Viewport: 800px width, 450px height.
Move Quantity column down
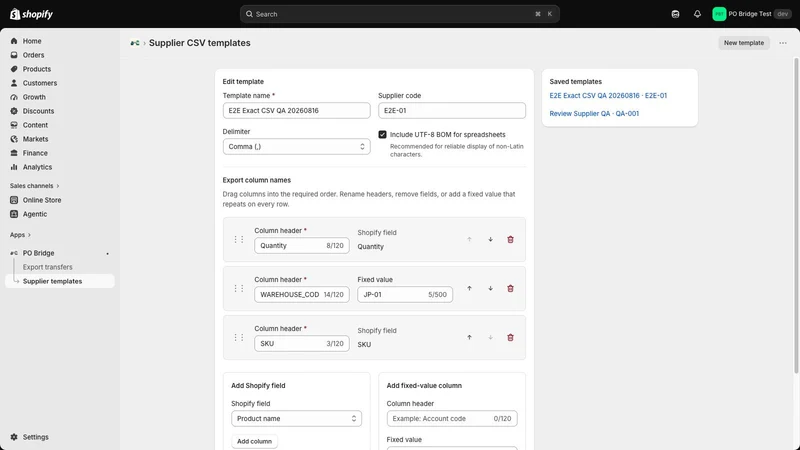(x=490, y=239)
